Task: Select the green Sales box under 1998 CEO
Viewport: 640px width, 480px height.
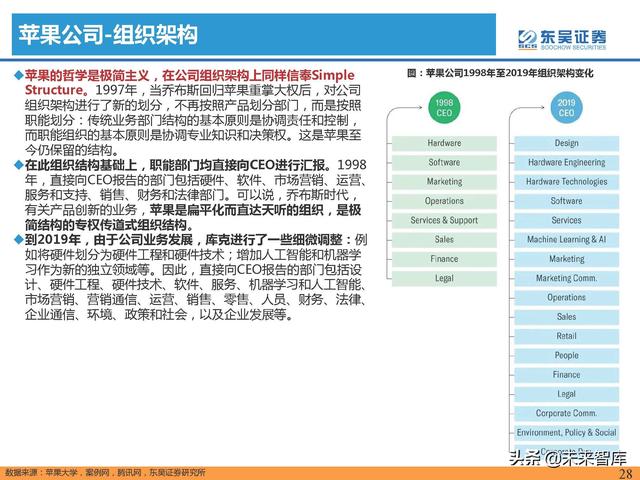Action: (x=444, y=240)
